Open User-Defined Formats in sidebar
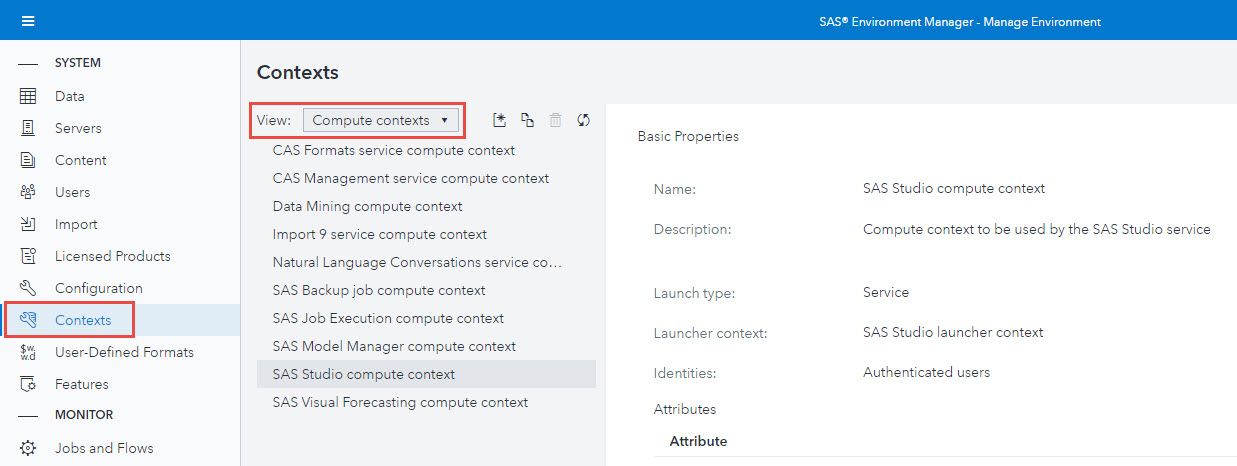 [x=124, y=352]
